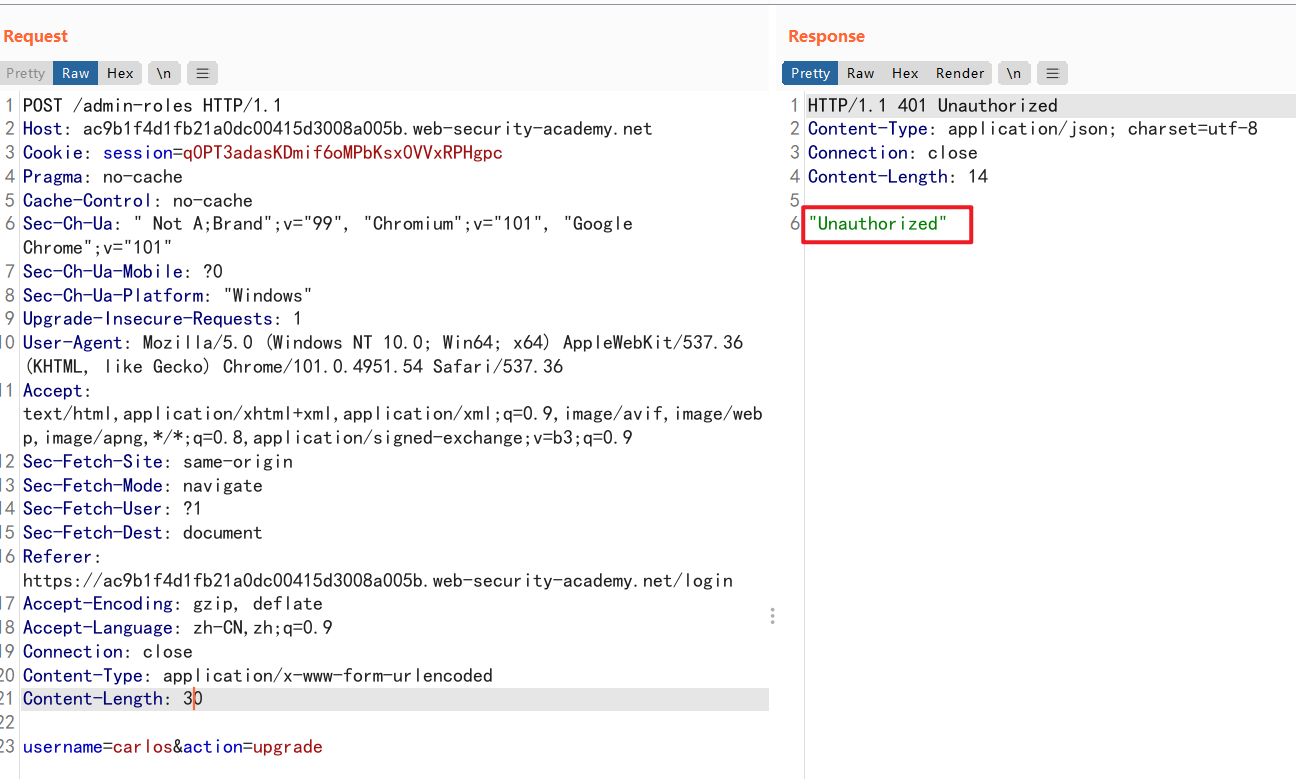1296x779 pixels.
Task: Click the response 'Content-Length: 14' line
Action: pos(898,176)
